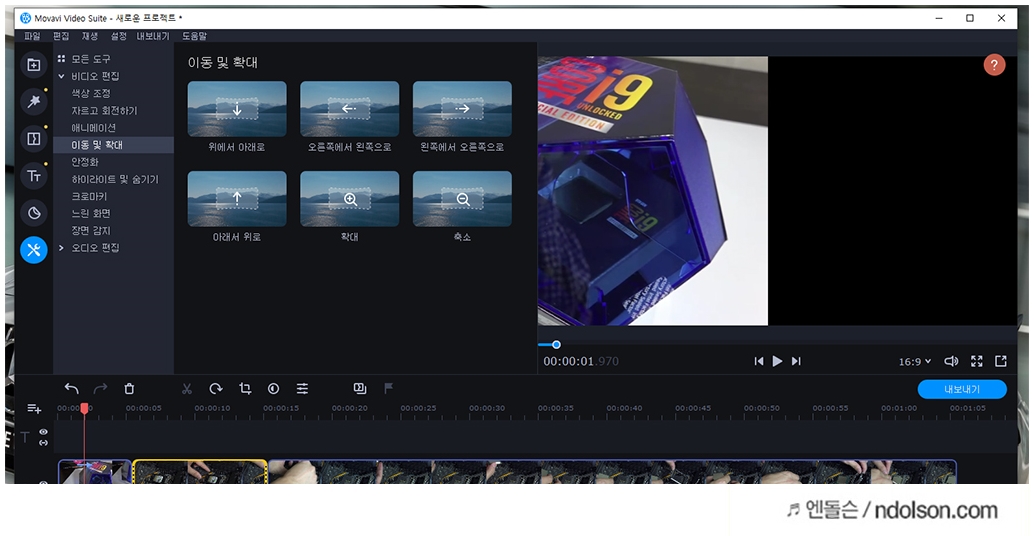Choose 오른쪽에서 왼쪽으로 pan preset
The height and width of the screenshot is (536, 1034).
[350, 109]
